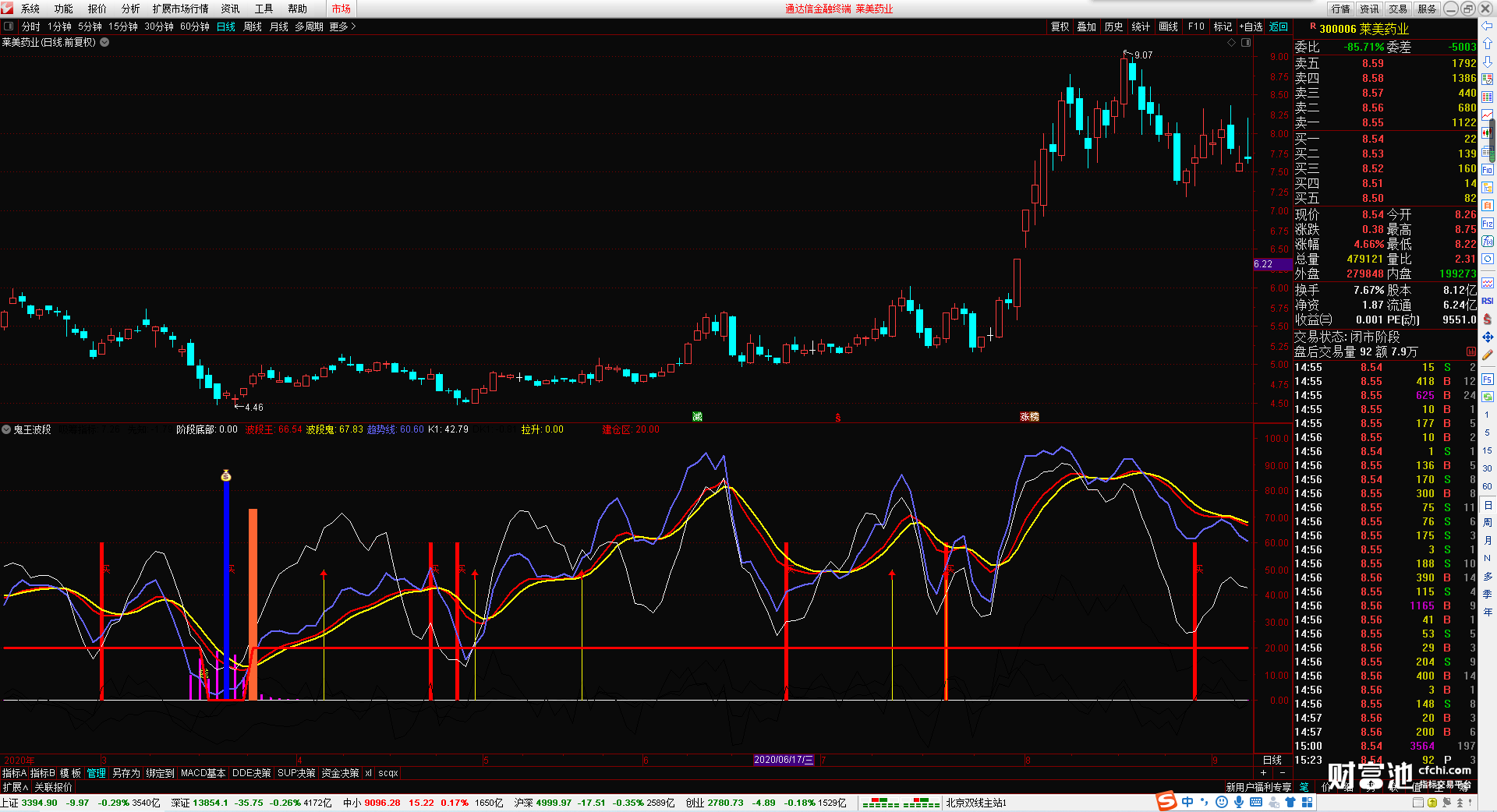Viewport: 1497px width, 812px height.
Task: Switch to 15 minute period in sidebar
Action: click(1487, 450)
